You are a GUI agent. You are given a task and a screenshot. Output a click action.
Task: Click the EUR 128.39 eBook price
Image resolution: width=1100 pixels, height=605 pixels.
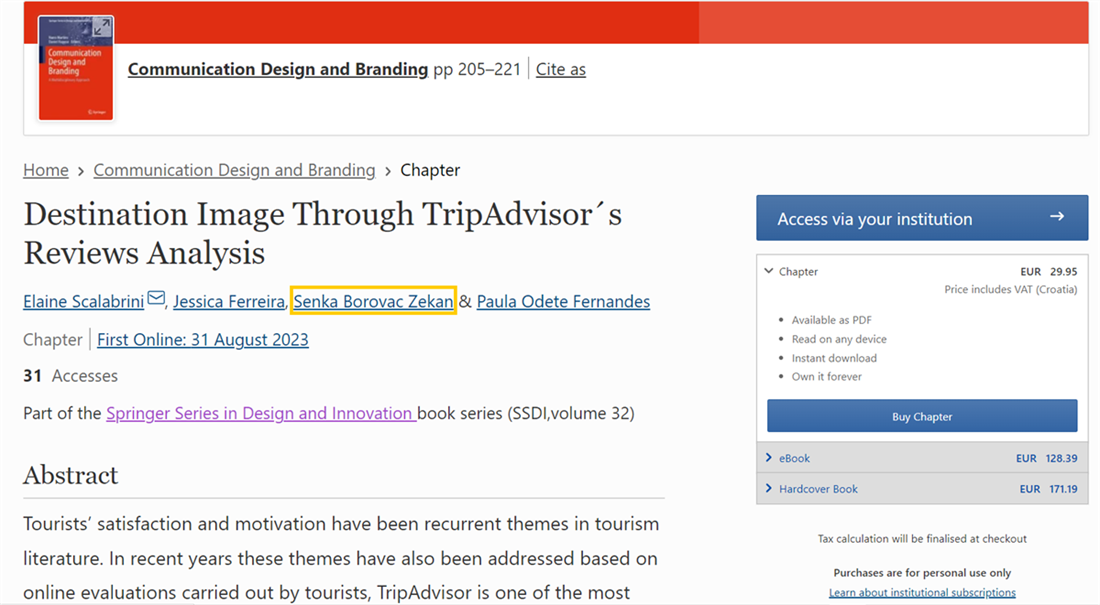coord(1046,458)
